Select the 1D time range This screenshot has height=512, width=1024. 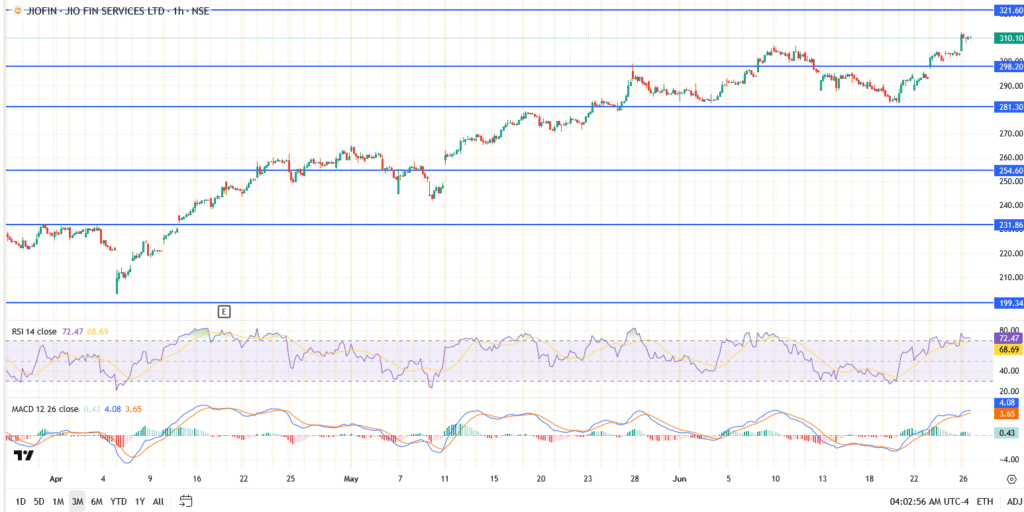click(x=21, y=501)
